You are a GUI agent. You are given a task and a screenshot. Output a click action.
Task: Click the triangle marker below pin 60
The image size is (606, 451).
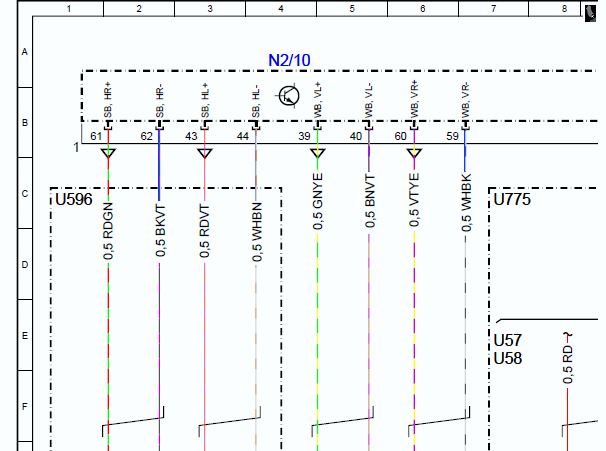tap(414, 153)
